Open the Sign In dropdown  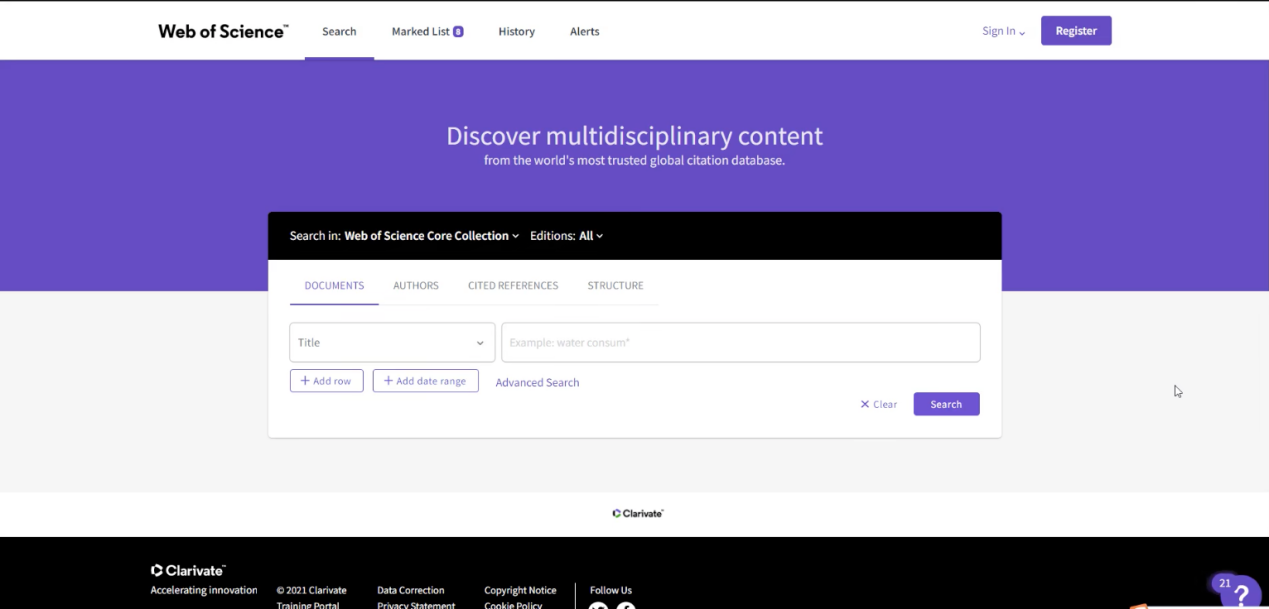tap(1003, 31)
